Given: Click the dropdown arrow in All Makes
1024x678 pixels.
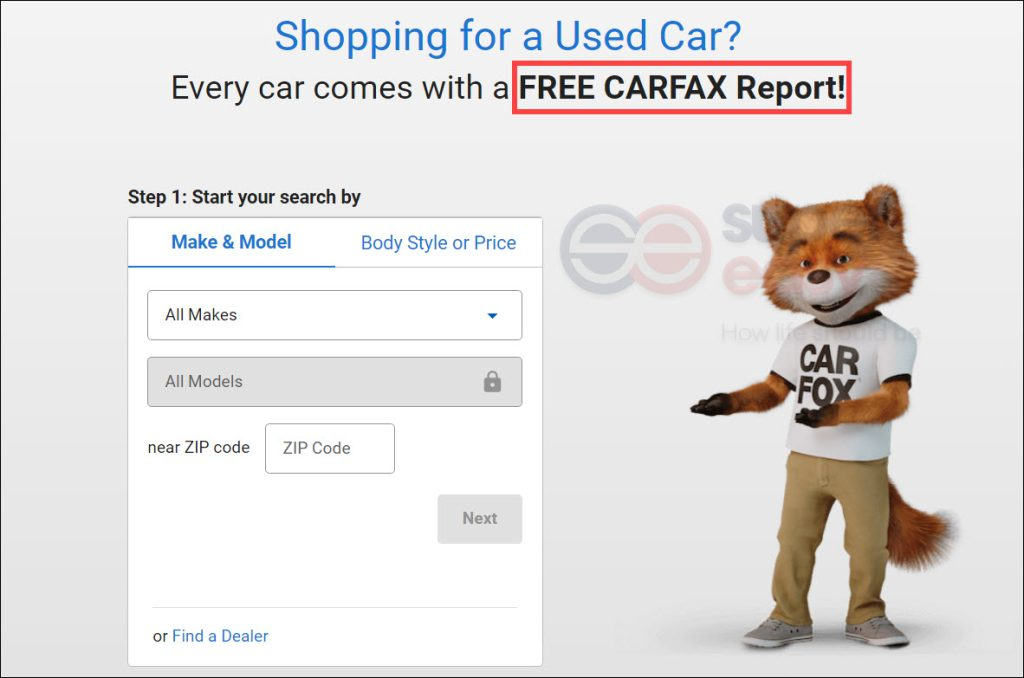Looking at the screenshot, I should pos(492,315).
